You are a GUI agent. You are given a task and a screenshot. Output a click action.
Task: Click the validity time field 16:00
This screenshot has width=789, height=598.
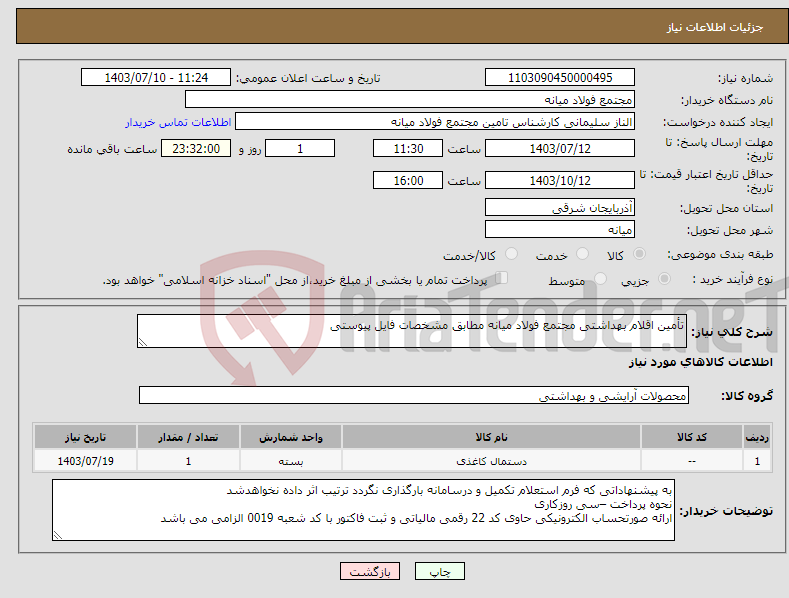pyautogui.click(x=408, y=180)
